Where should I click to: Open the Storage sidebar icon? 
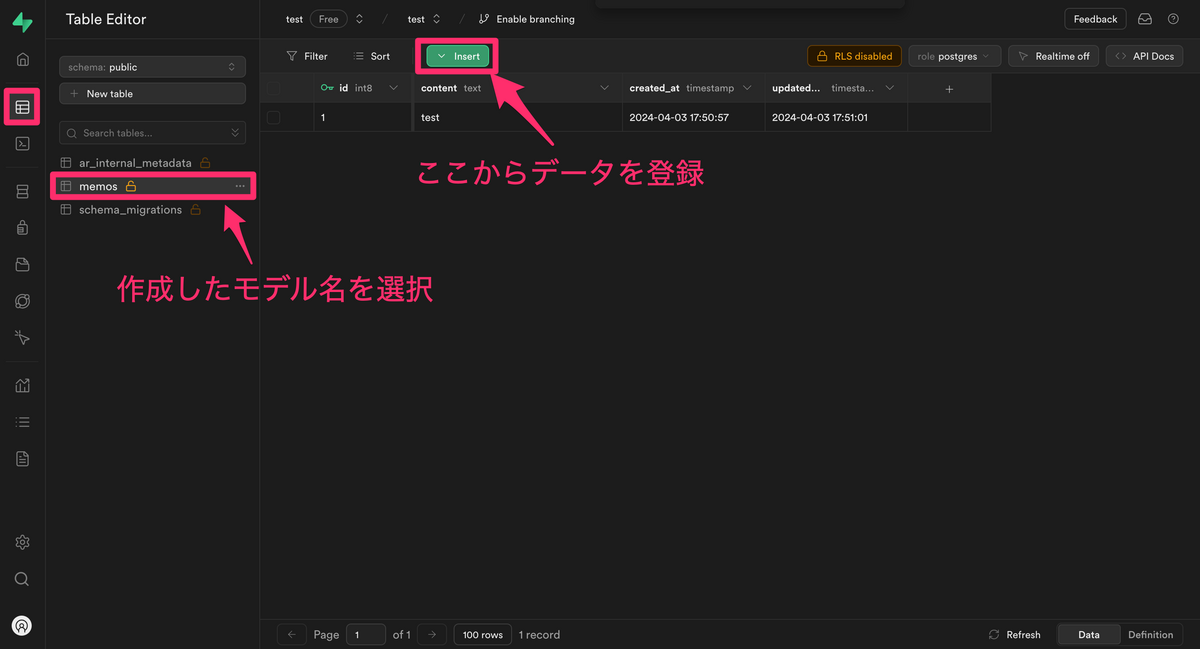click(22, 265)
